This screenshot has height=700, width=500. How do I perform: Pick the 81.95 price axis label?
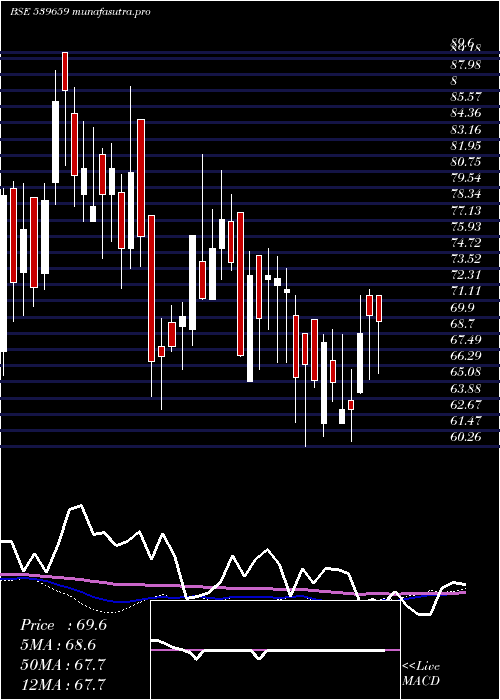coord(466,146)
